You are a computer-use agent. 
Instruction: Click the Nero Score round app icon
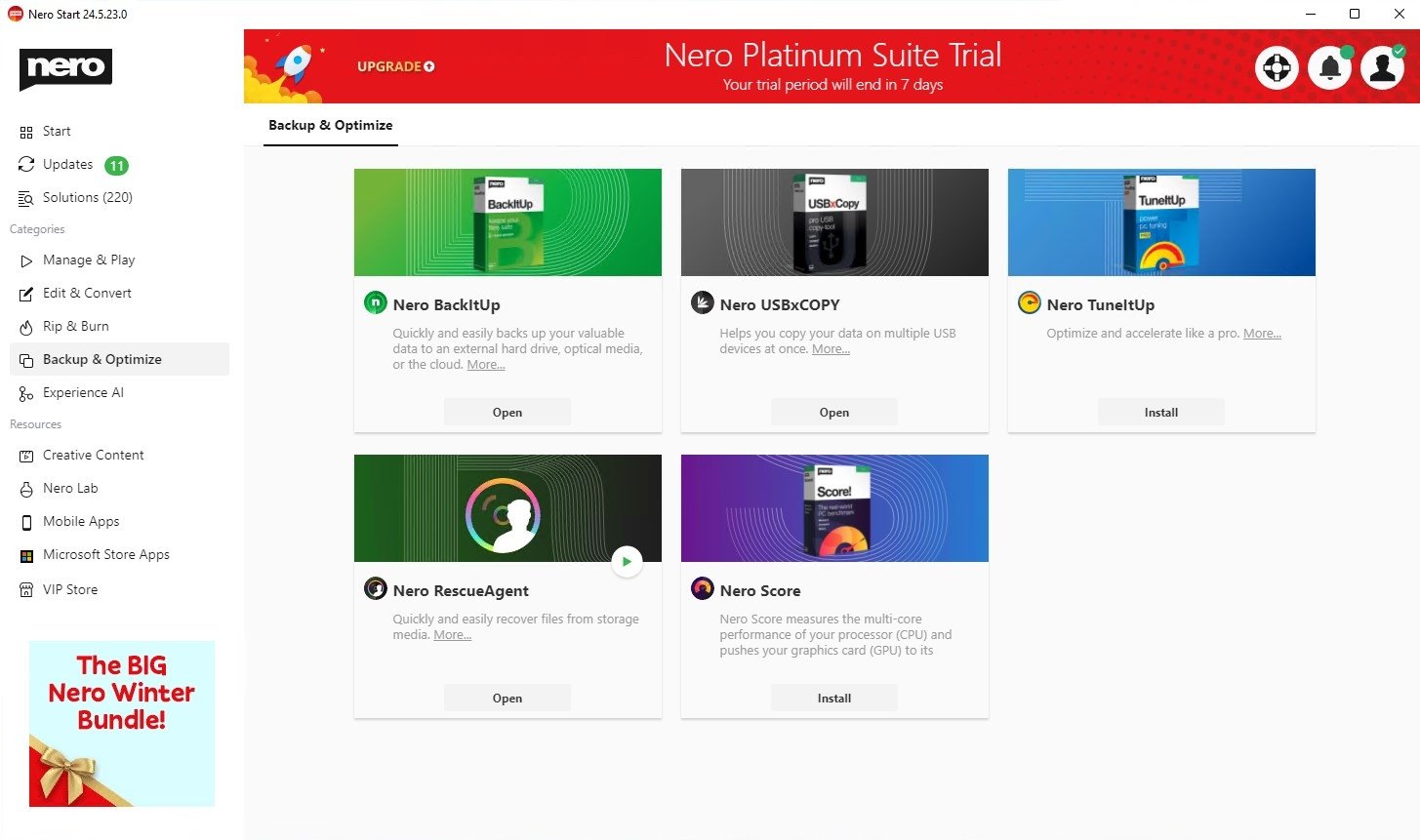(702, 588)
